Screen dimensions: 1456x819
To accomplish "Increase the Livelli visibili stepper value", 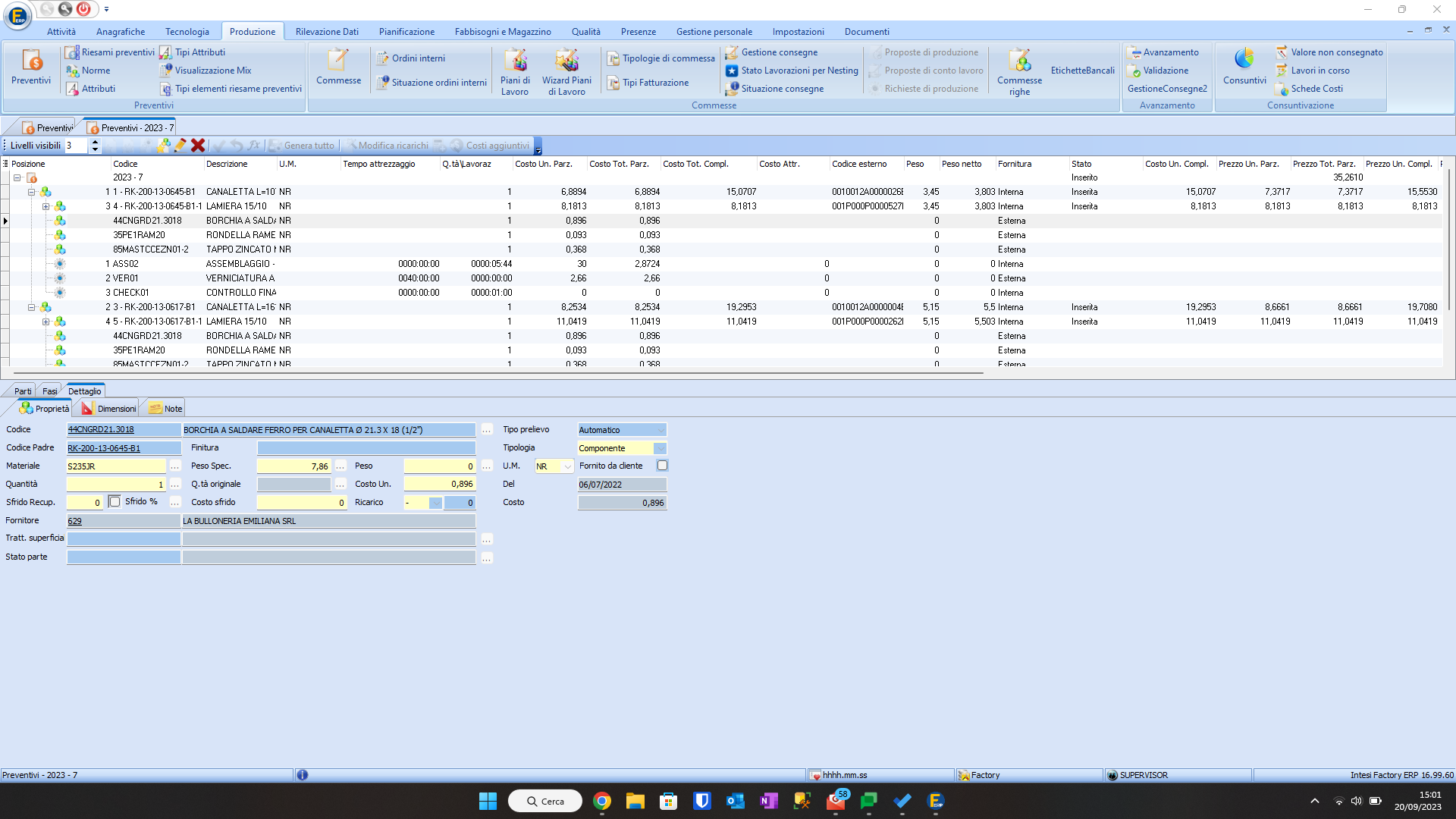I will tap(96, 142).
